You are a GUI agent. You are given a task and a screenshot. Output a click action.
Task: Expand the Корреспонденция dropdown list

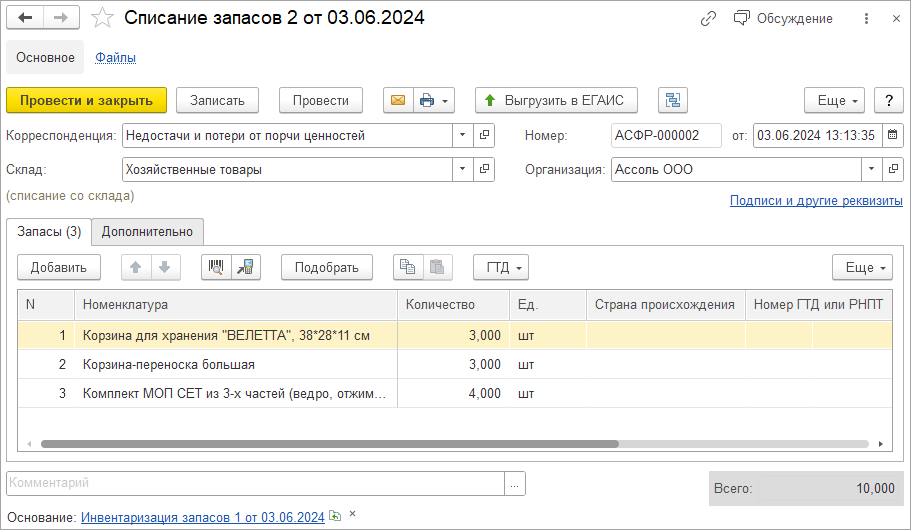[x=462, y=135]
